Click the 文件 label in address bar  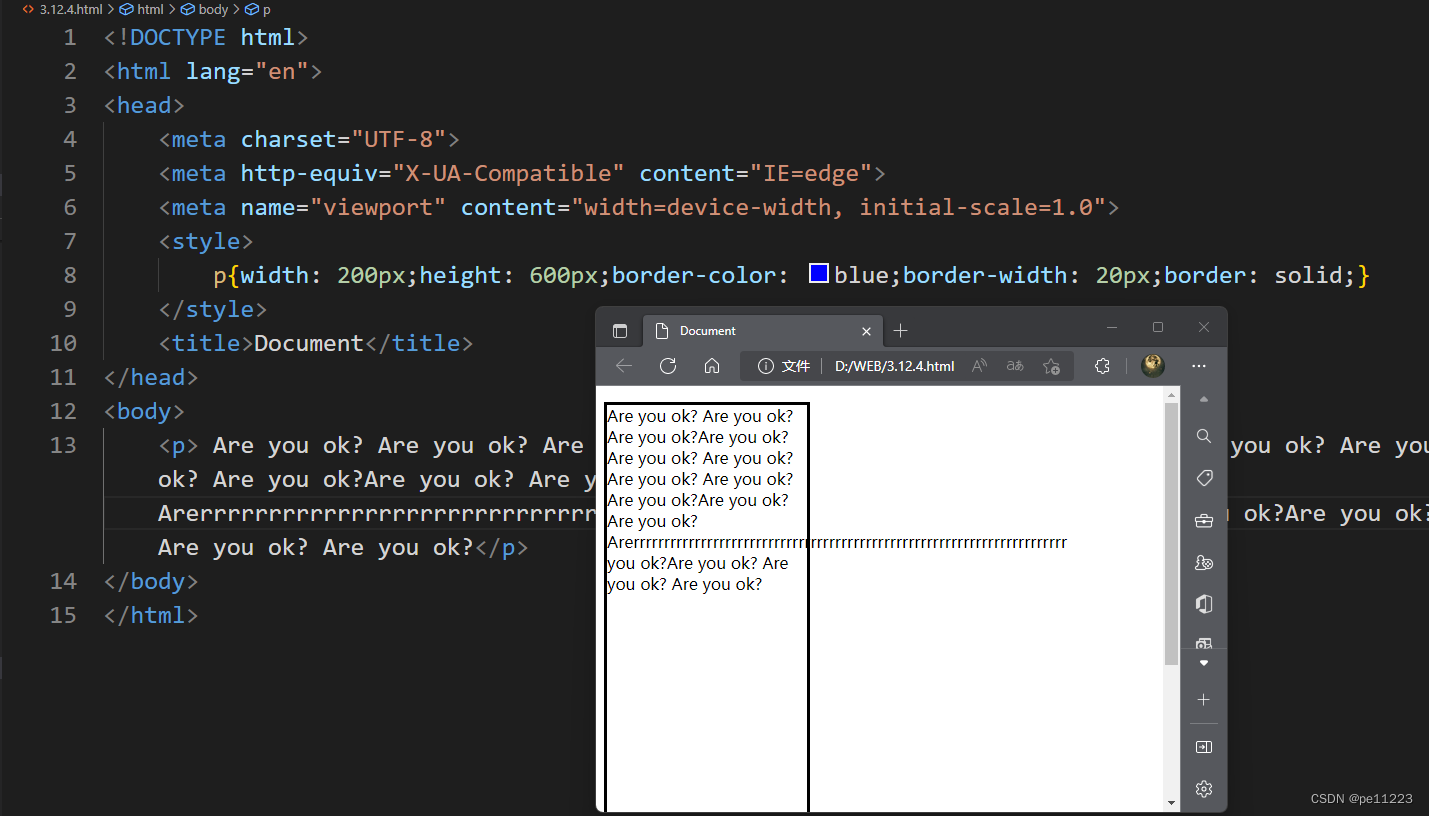tap(796, 366)
